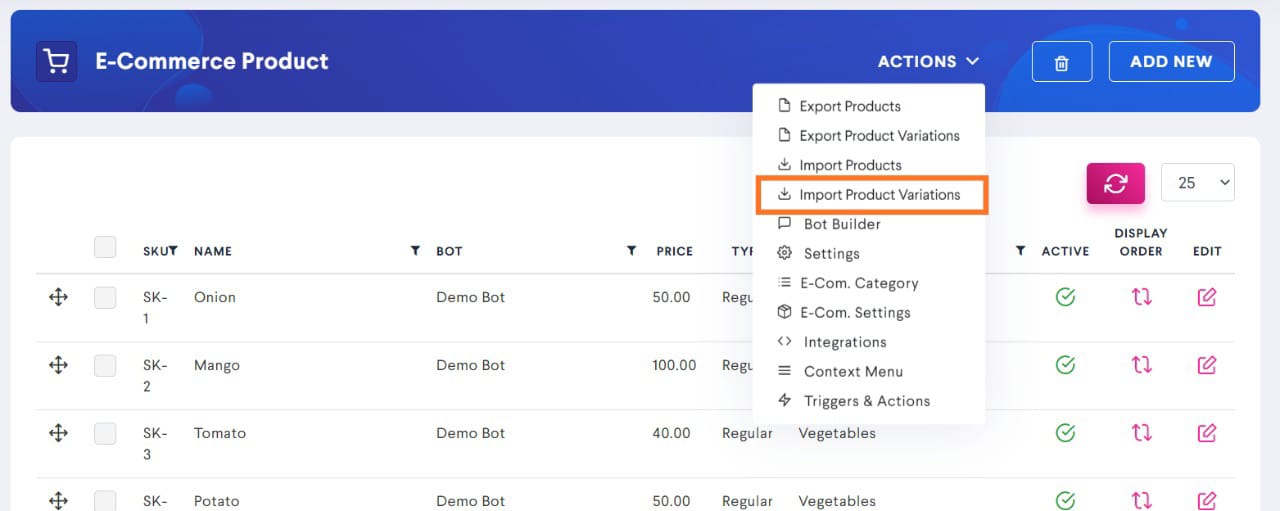Edit the Onion product
This screenshot has width=1280, height=511.
point(1207,297)
